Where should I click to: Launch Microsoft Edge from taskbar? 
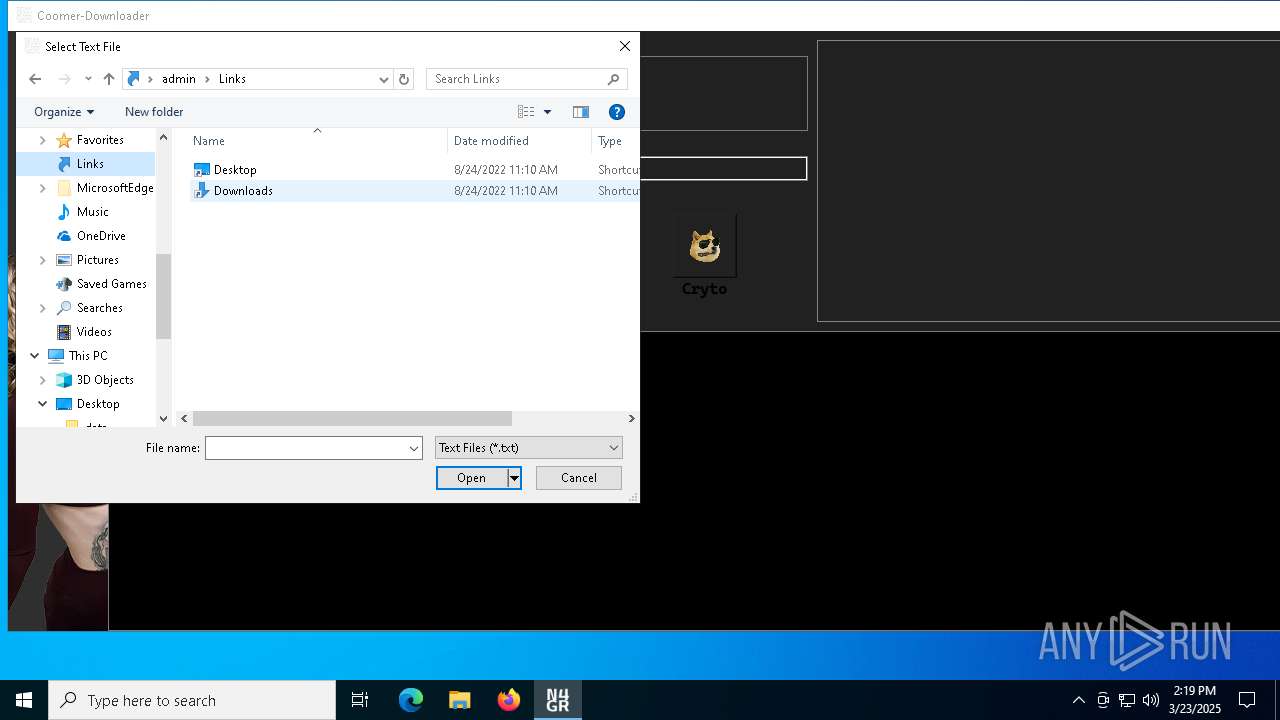(411, 700)
